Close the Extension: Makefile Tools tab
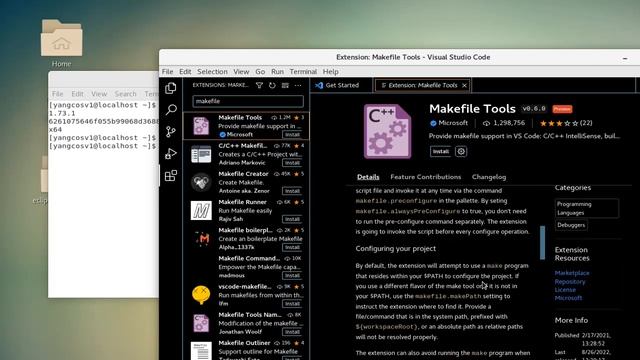Viewport: 640px width, 360px height. click(x=464, y=85)
